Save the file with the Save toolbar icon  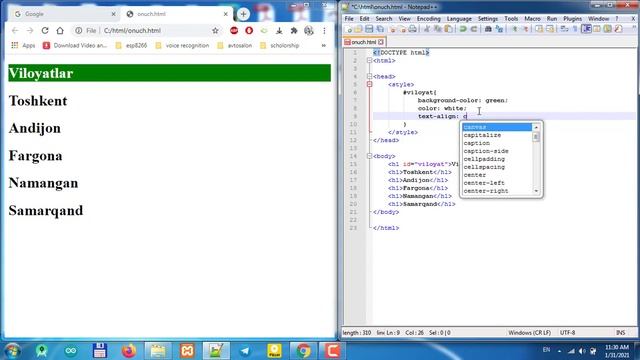tap(369, 29)
